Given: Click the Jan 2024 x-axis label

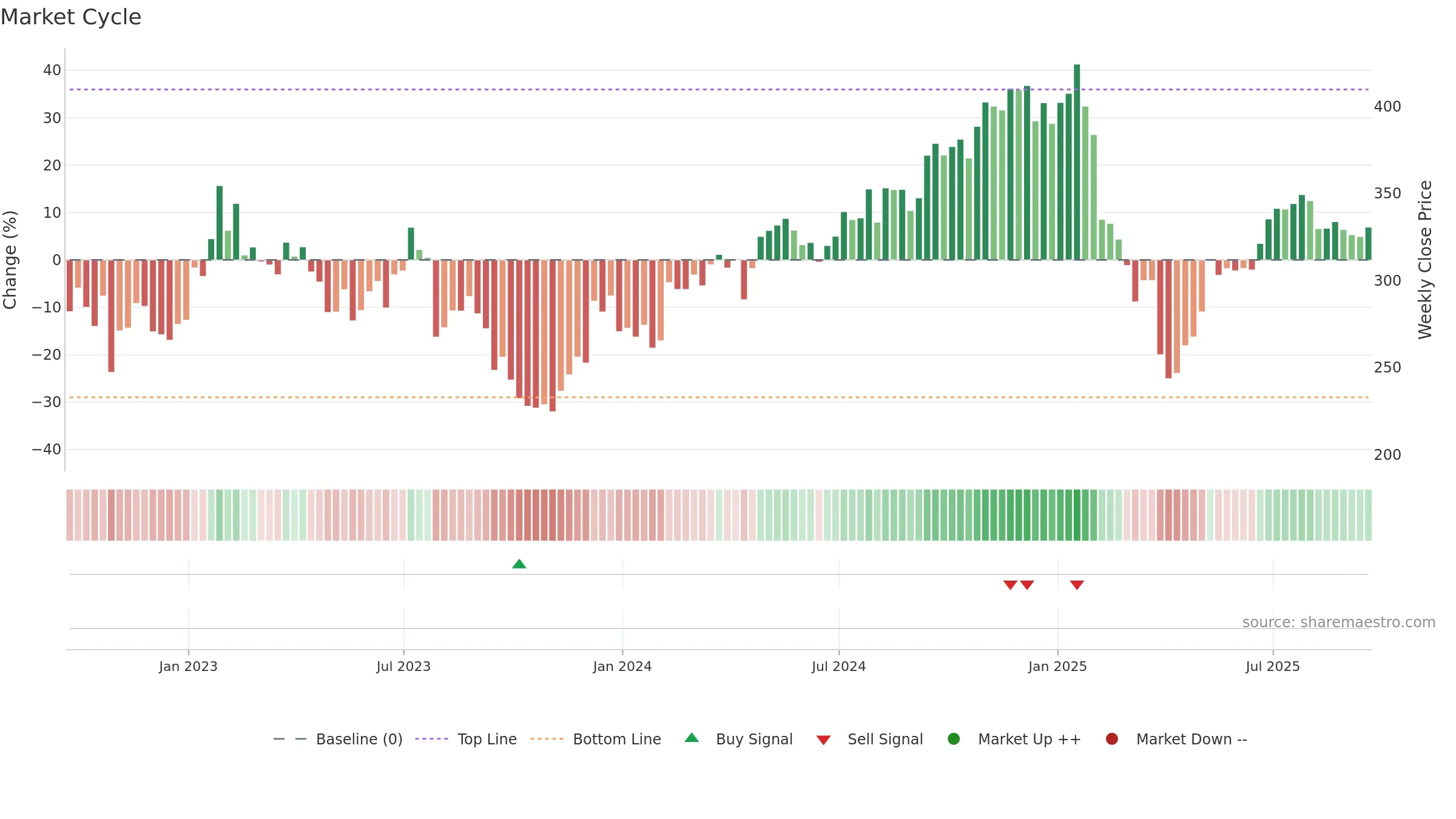Looking at the screenshot, I should point(622,666).
